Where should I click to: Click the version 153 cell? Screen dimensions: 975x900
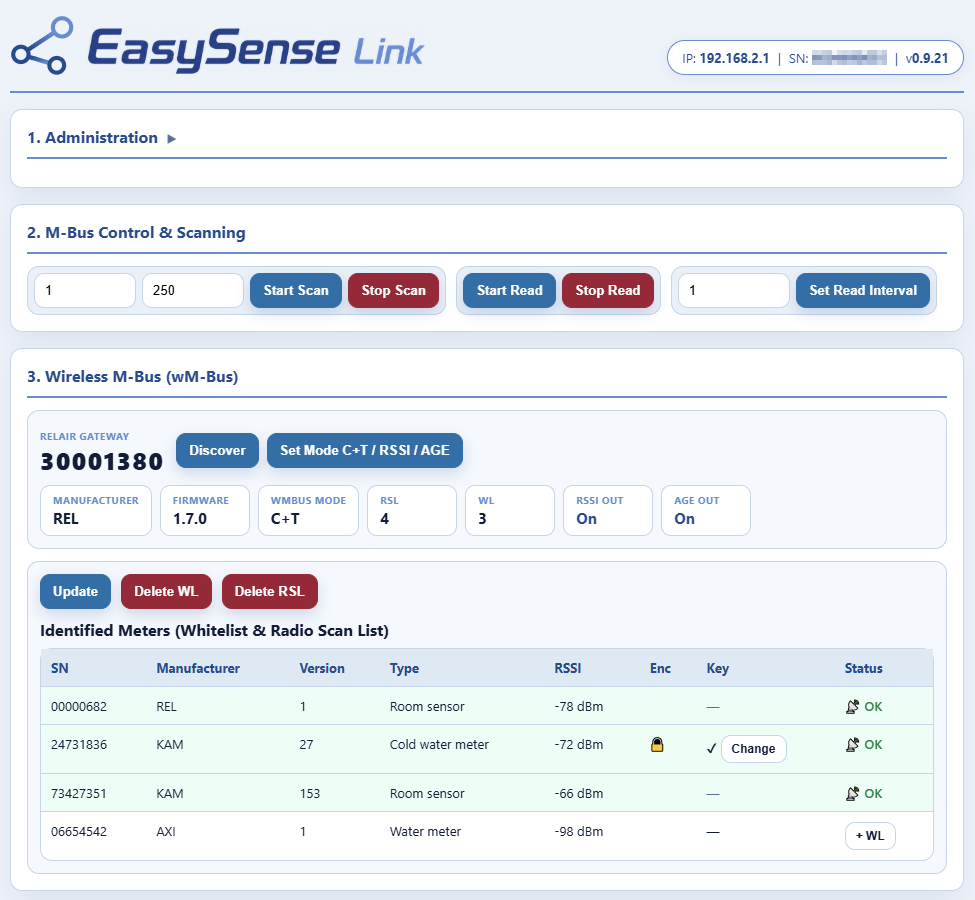coord(310,794)
